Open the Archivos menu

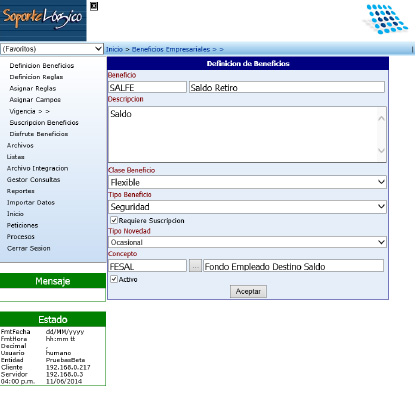pos(20,145)
